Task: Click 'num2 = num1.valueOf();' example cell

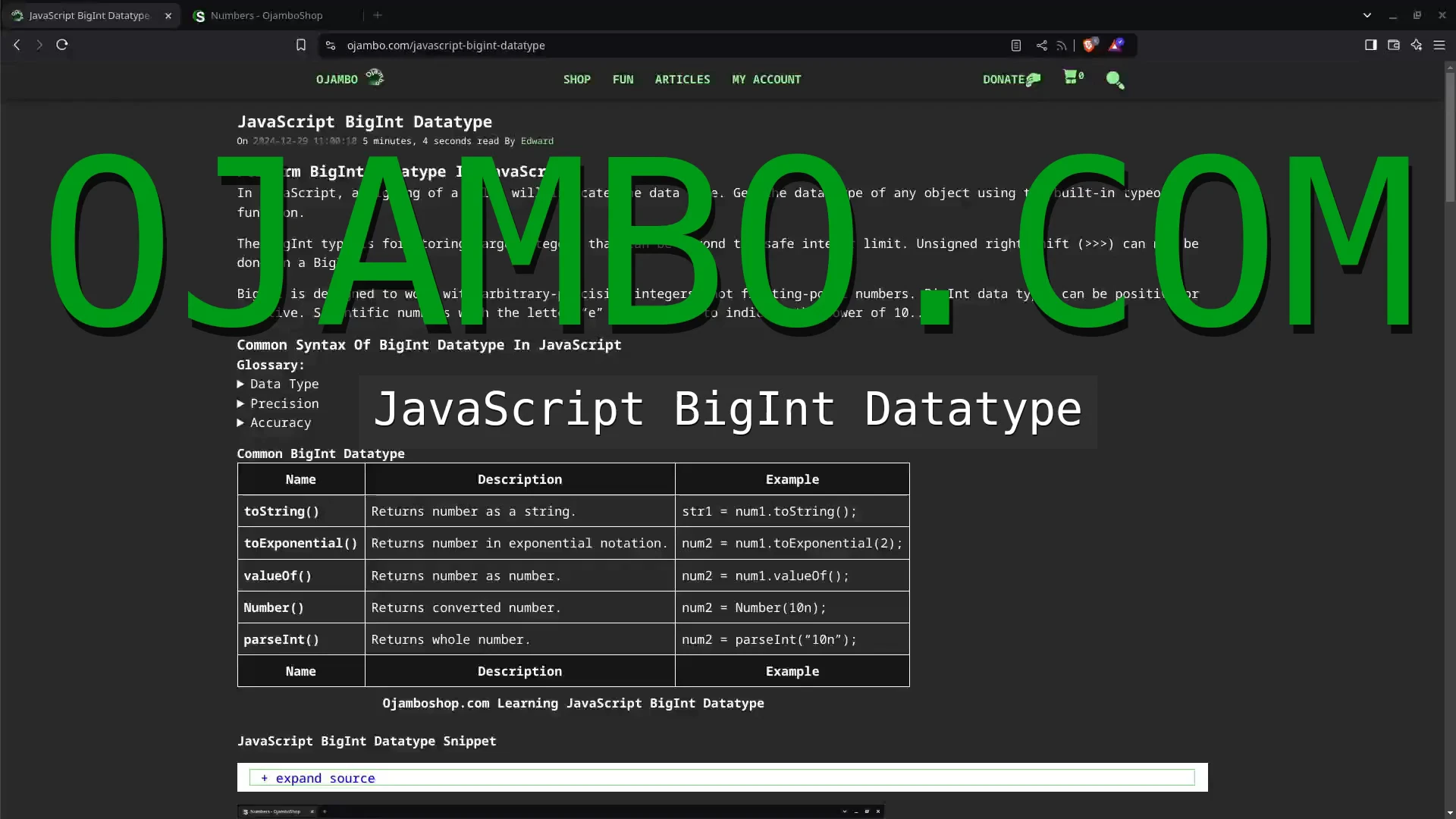Action: pos(792,576)
